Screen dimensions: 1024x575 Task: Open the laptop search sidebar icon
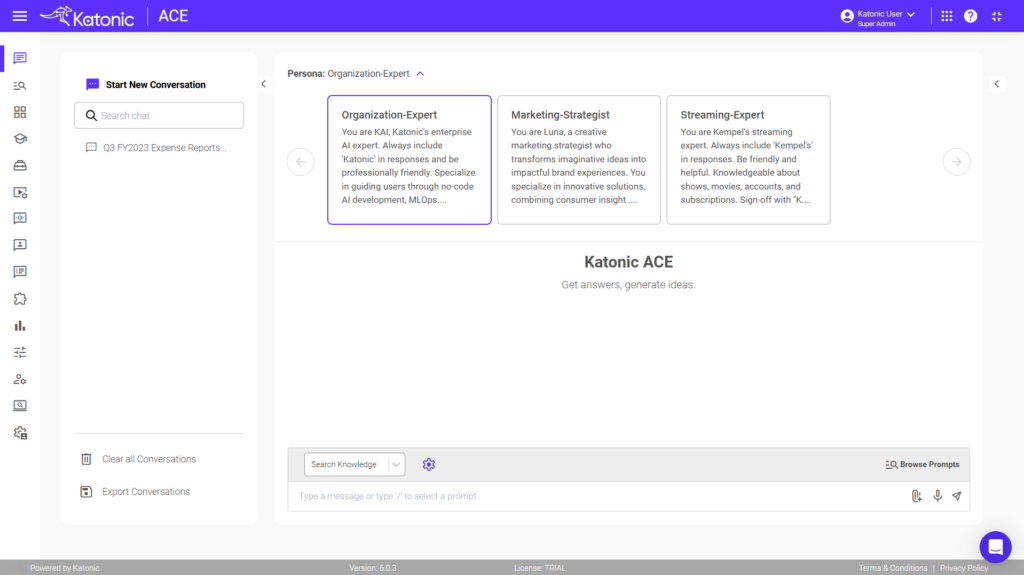pos(20,406)
